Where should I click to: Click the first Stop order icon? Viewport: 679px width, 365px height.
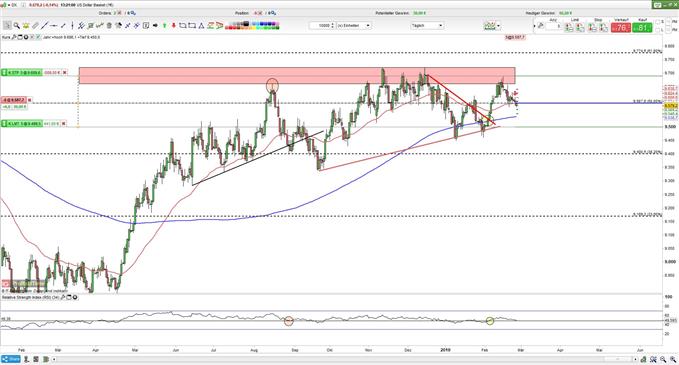592,27
